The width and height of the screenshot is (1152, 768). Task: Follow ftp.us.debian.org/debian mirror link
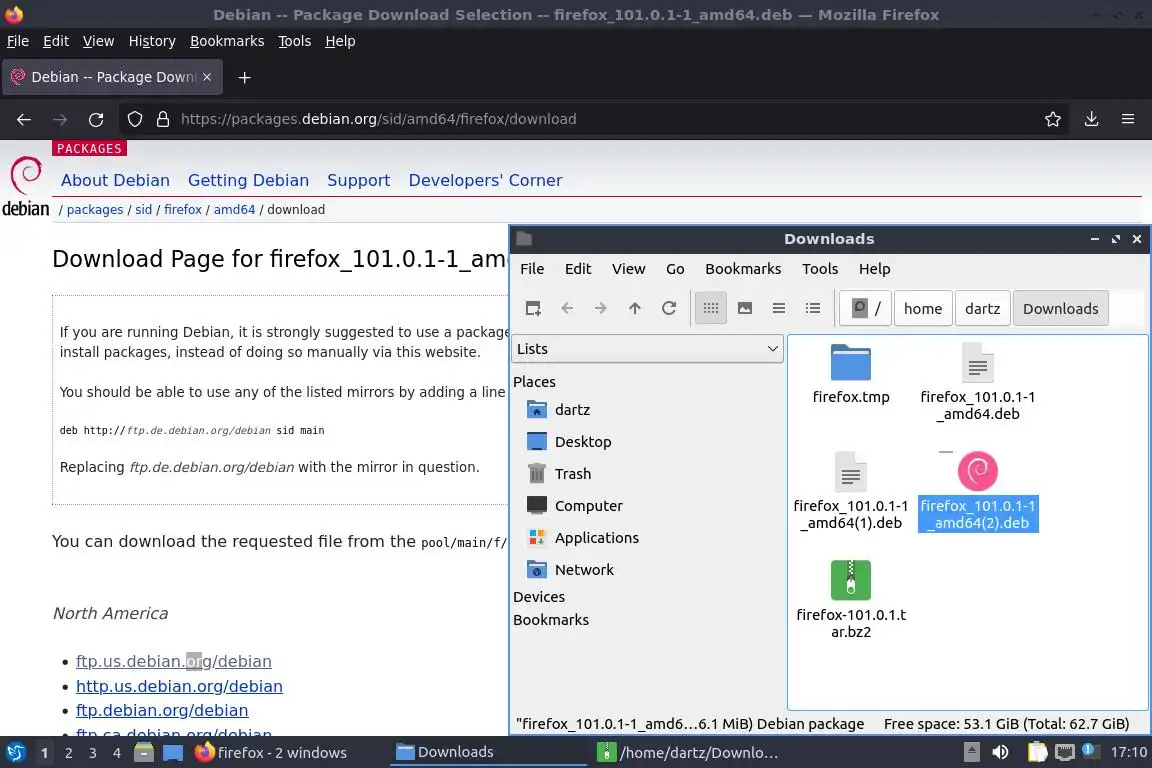(173, 661)
